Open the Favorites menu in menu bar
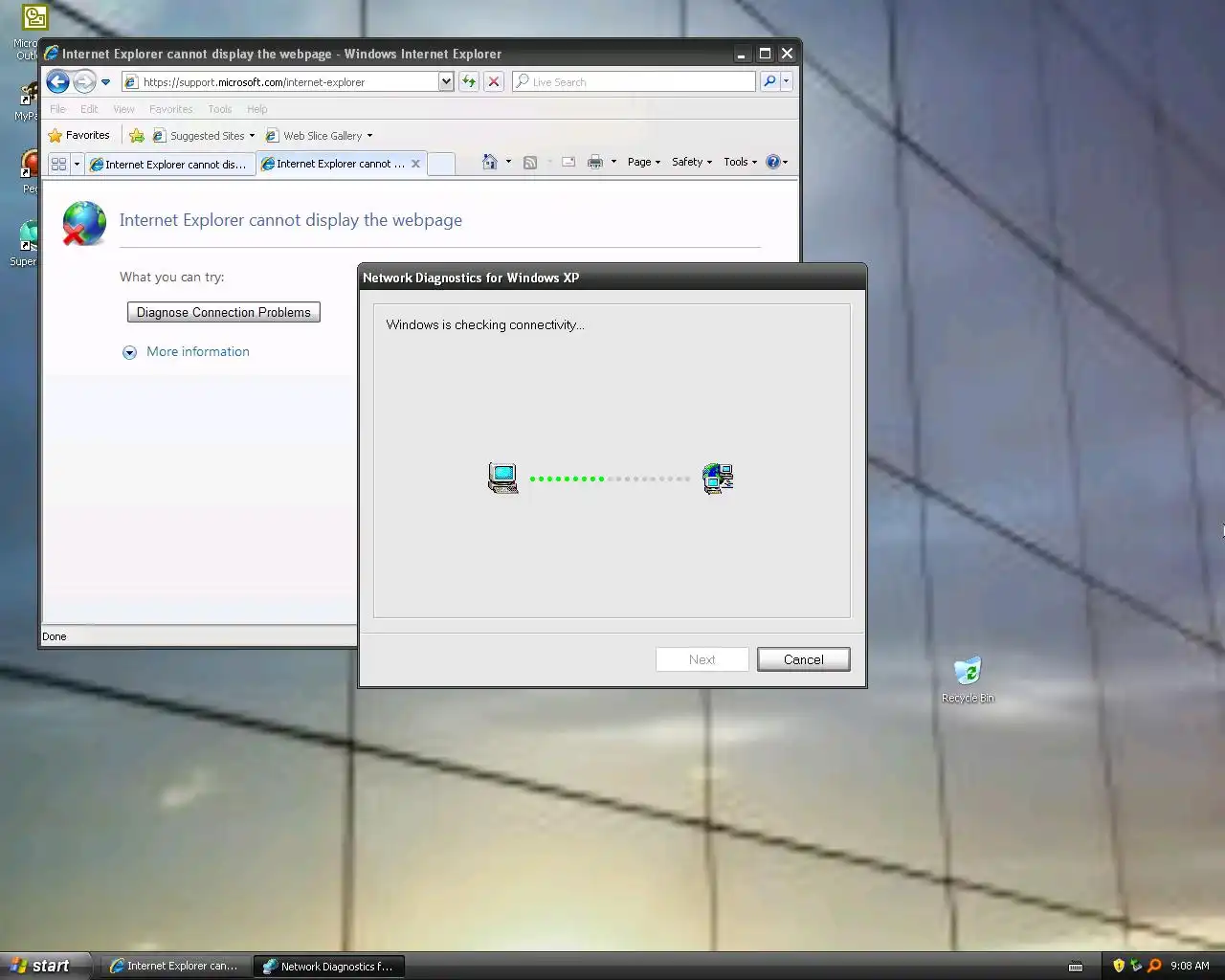Viewport: 1225px width, 980px height. pos(170,109)
